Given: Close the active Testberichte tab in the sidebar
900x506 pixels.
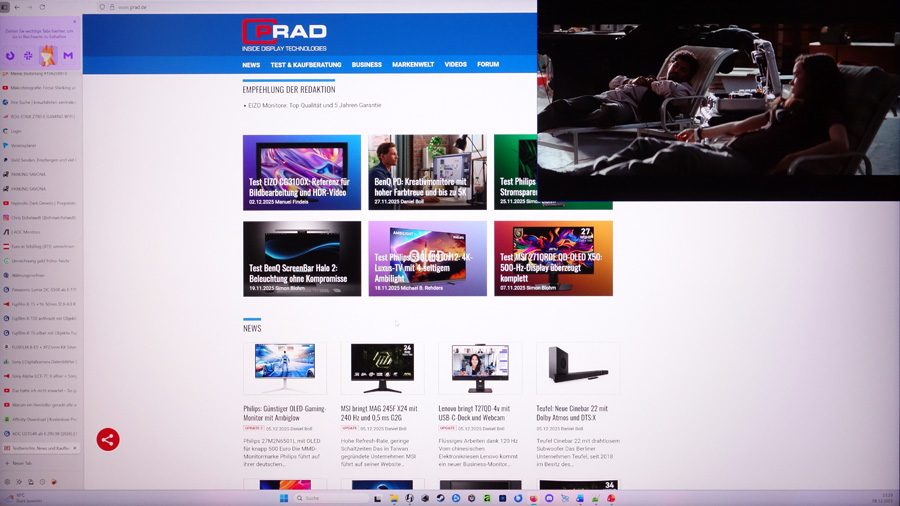Looking at the screenshot, I should point(77,448).
